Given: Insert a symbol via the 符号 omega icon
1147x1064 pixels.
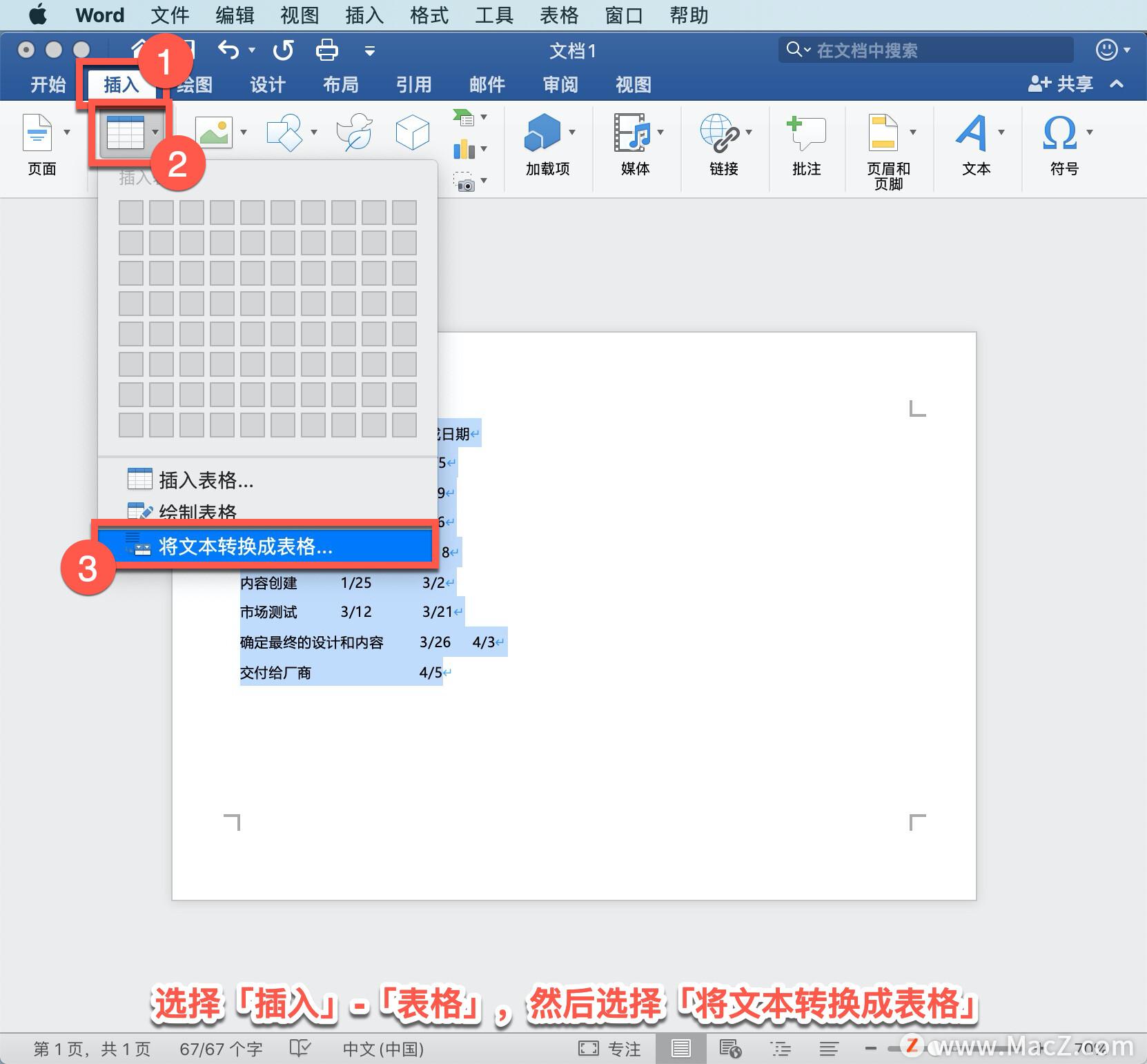Looking at the screenshot, I should 1061,132.
